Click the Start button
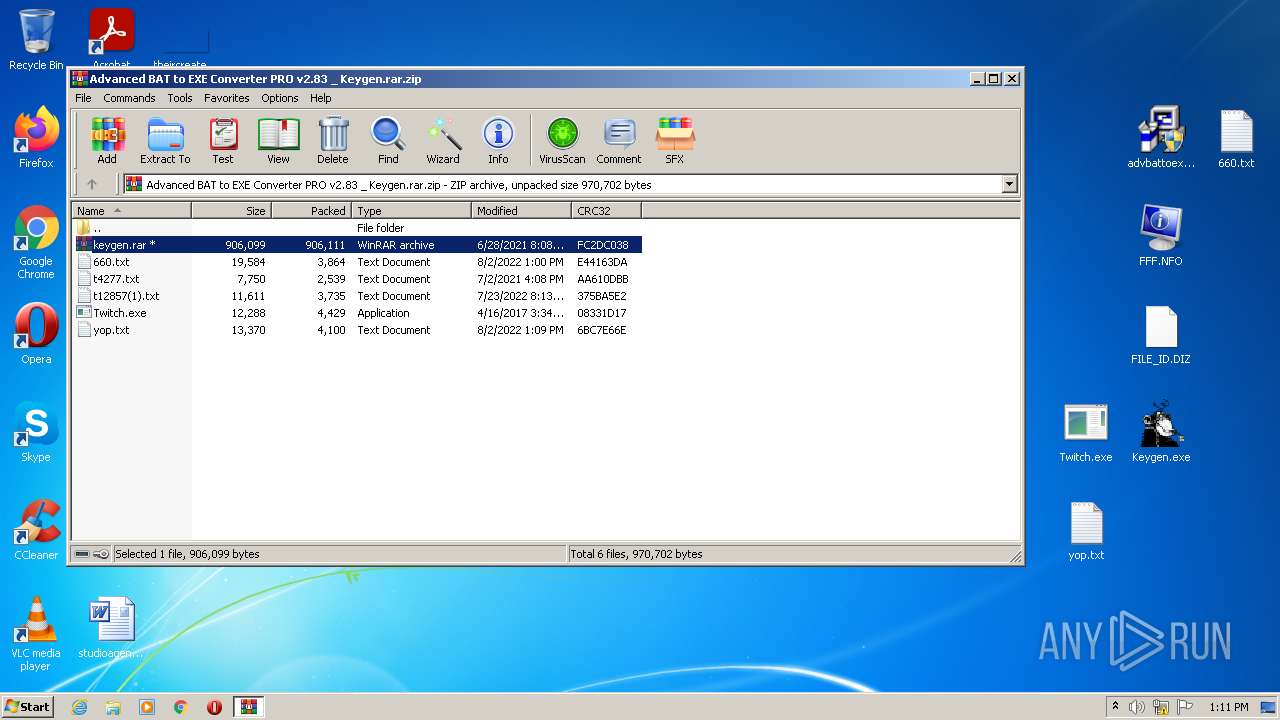Image resolution: width=1280 pixels, height=720 pixels. tap(28, 707)
